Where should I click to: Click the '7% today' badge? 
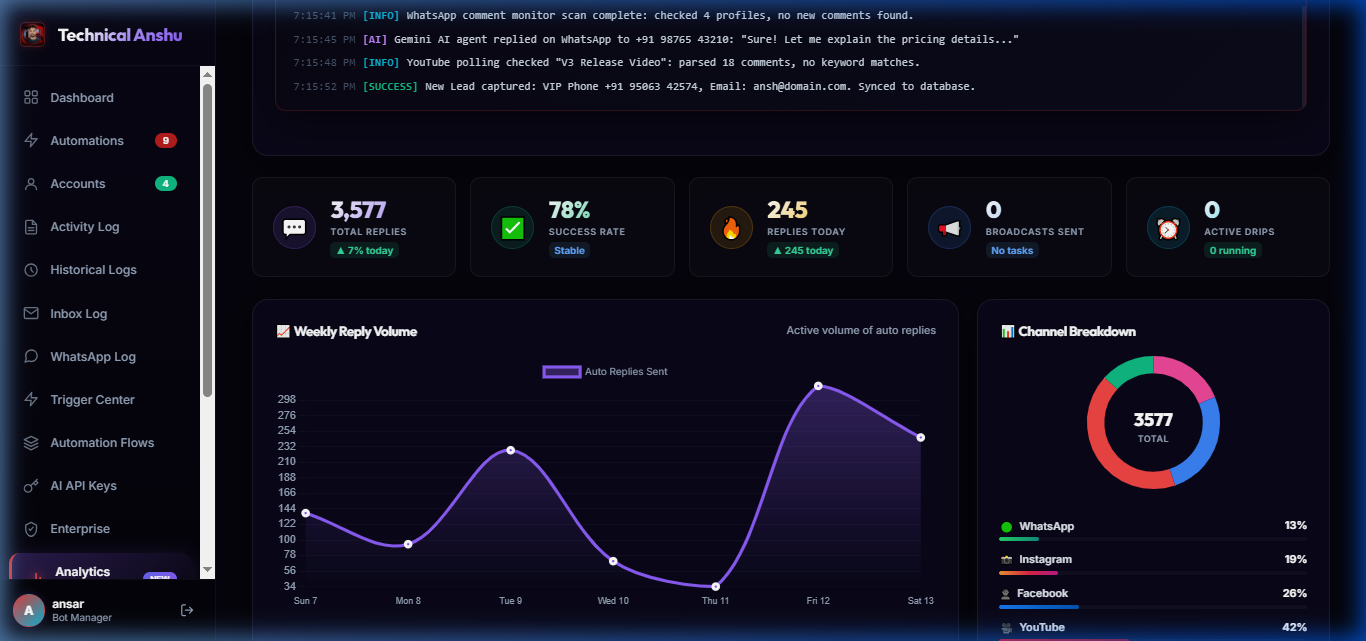pos(365,251)
